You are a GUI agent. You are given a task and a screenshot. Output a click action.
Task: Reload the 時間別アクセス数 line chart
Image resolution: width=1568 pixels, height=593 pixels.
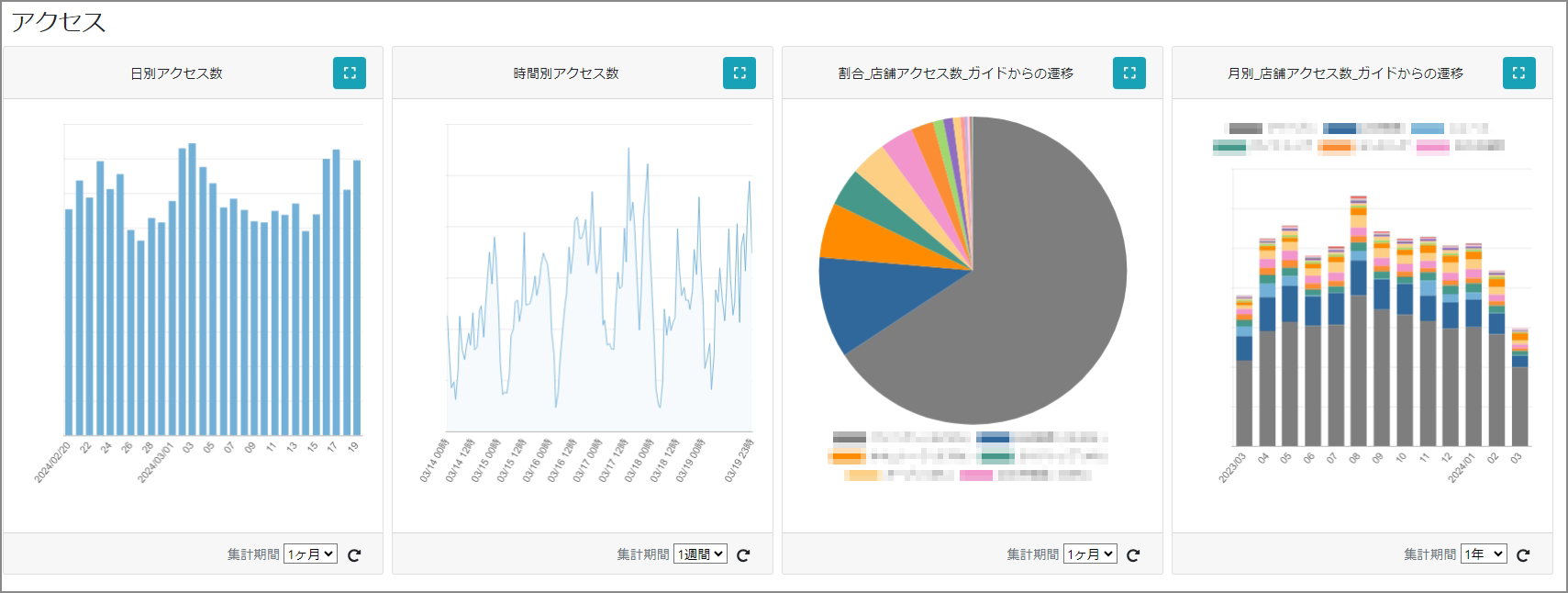743,554
